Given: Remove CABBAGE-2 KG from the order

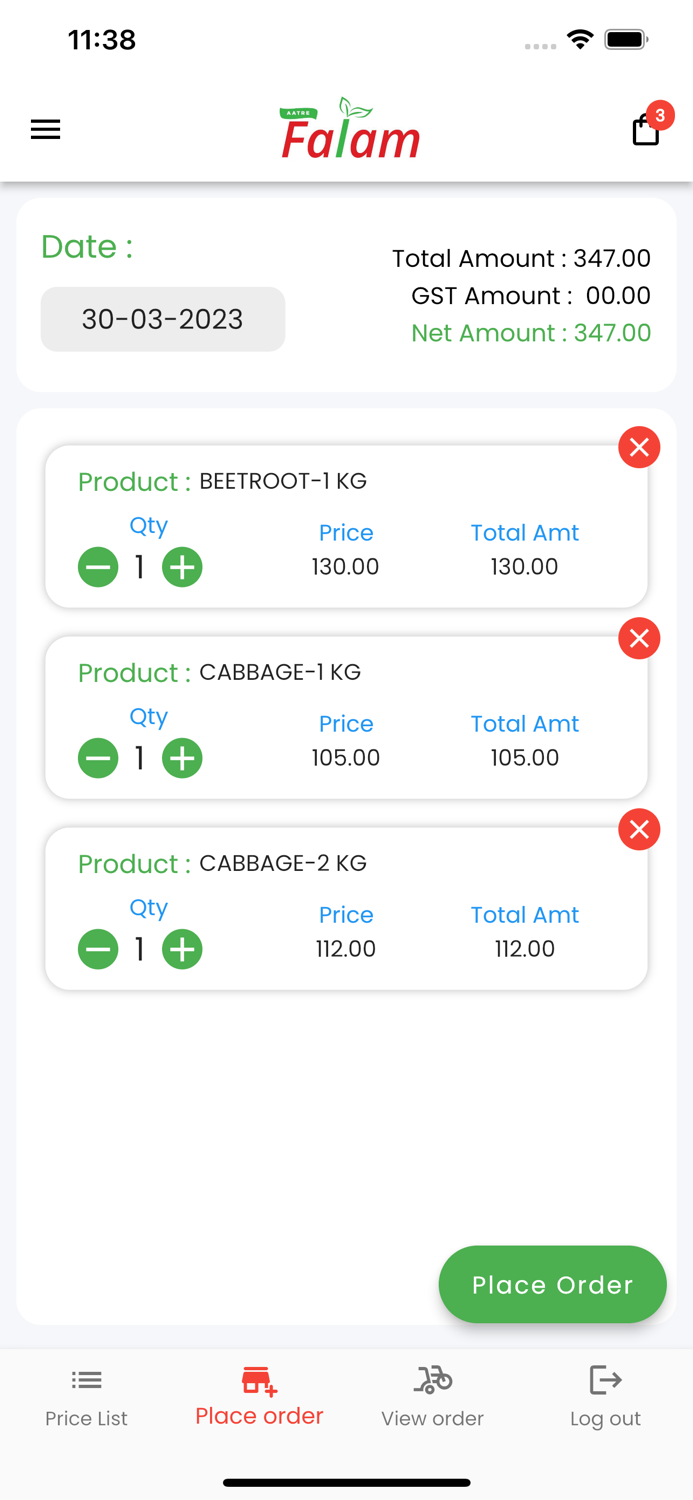Looking at the screenshot, I should (639, 829).
